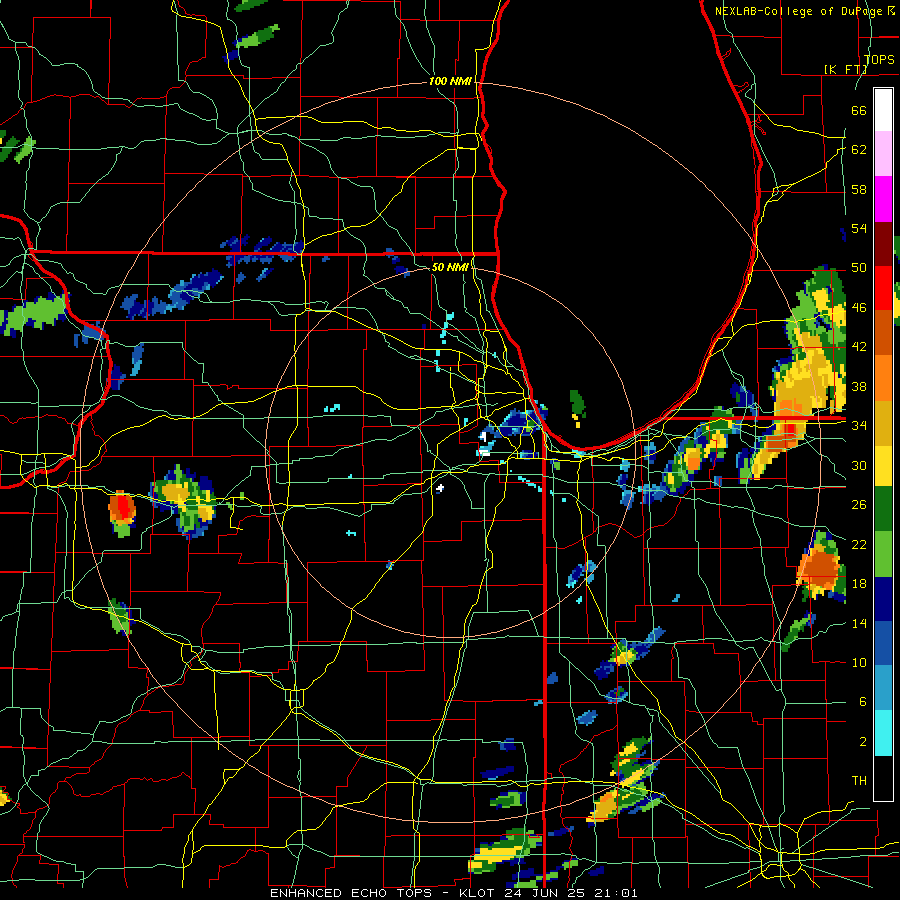
Task: Click the 10 legend value
Action: pyautogui.click(x=859, y=662)
